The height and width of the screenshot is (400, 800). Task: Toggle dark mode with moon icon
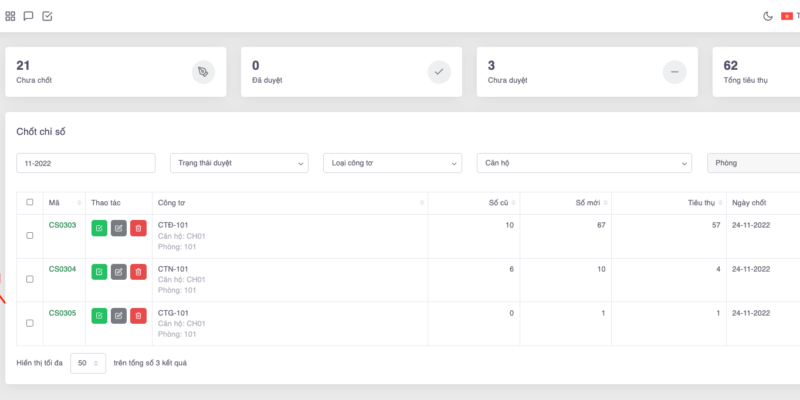pyautogui.click(x=768, y=16)
